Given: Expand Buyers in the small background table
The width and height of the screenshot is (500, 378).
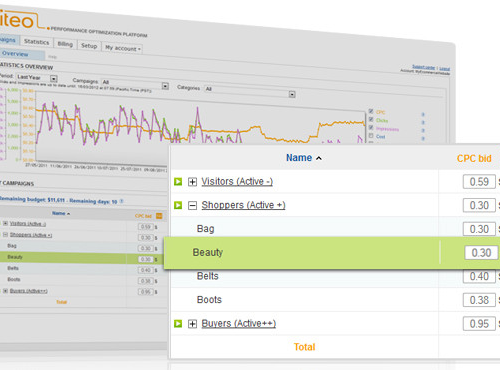Looking at the screenshot, I should click(5, 291).
